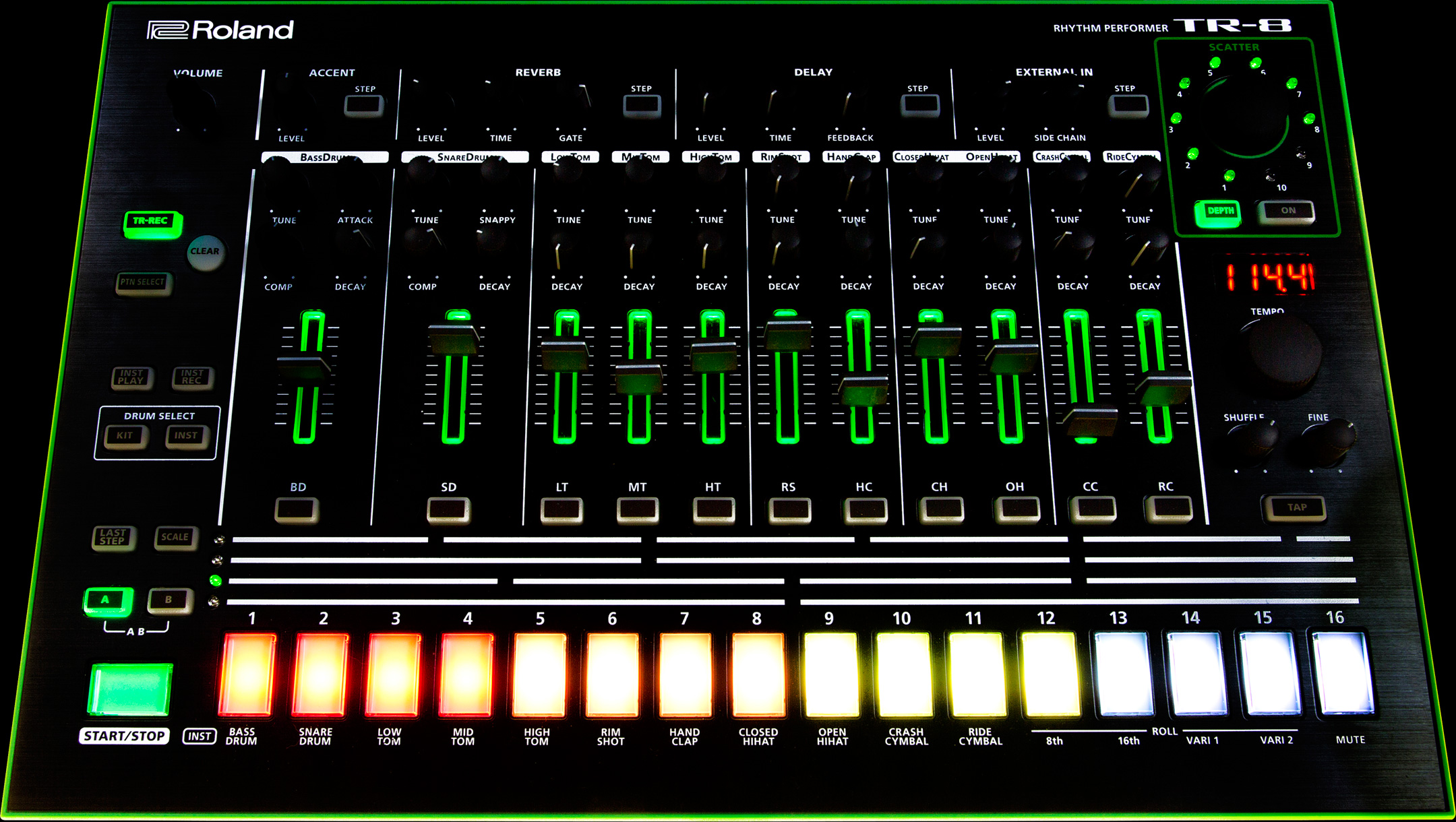Tap step pad 9 Open Hihat
1456x822 pixels.
832,674
